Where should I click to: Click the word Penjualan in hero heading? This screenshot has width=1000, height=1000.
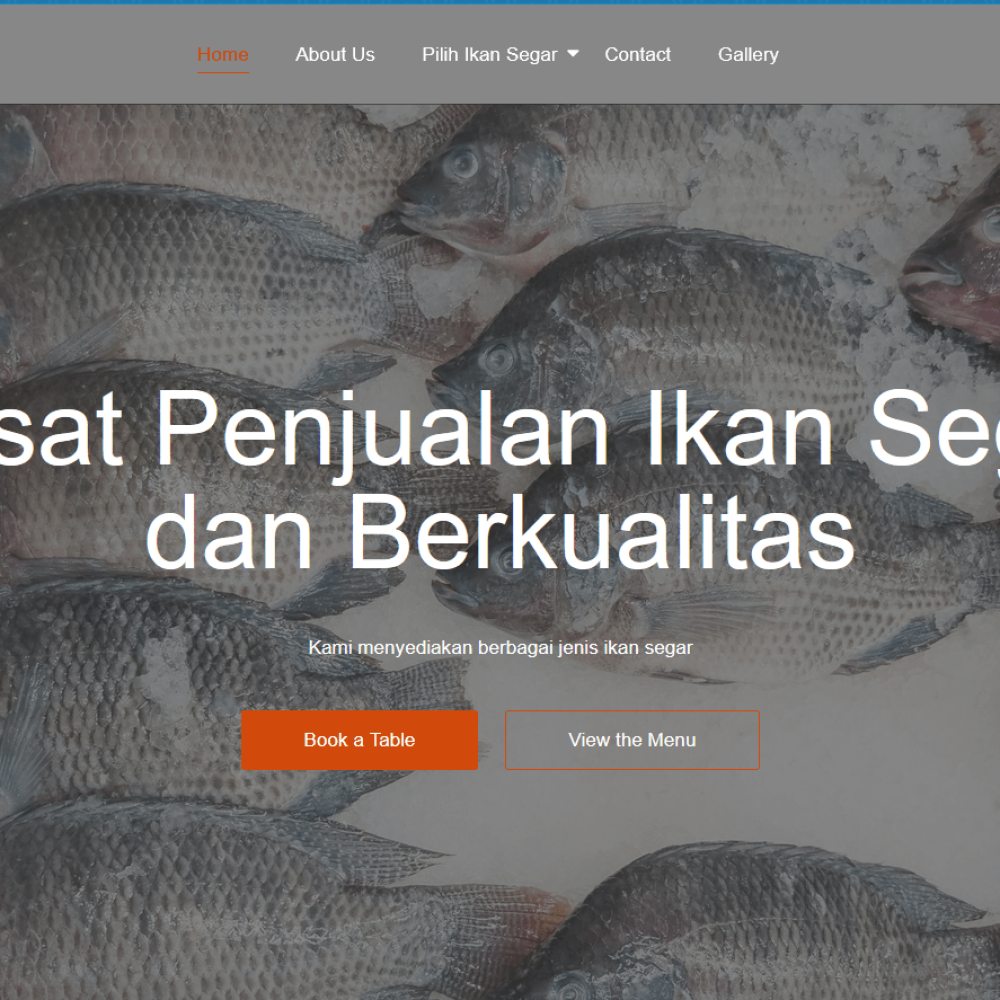[382, 429]
